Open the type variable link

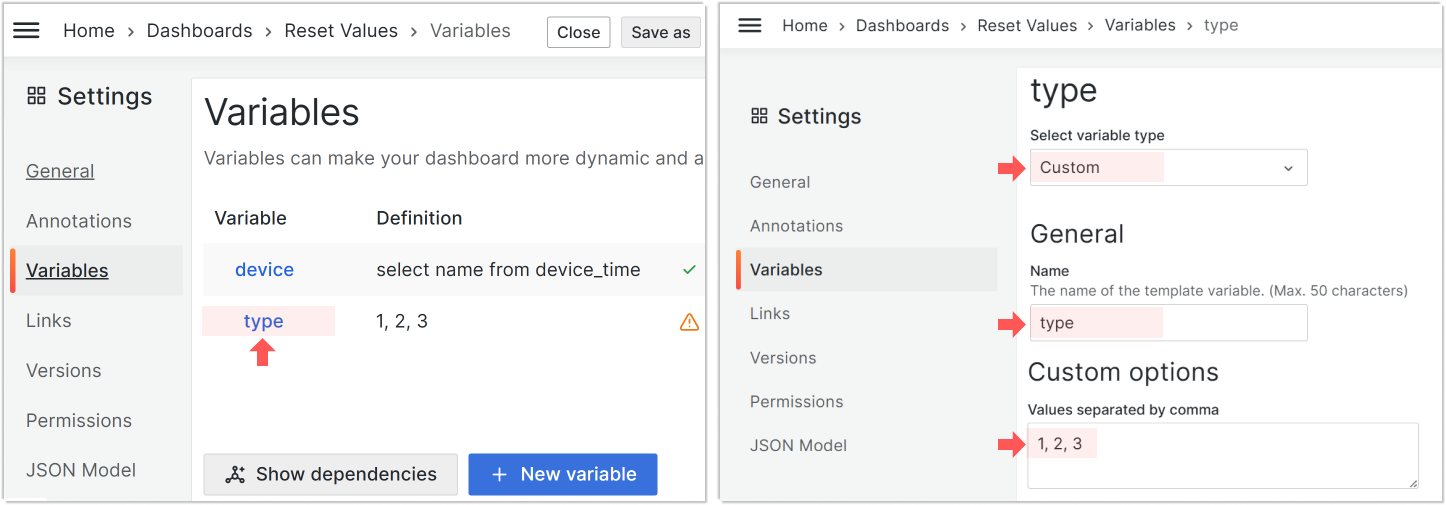[x=263, y=321]
